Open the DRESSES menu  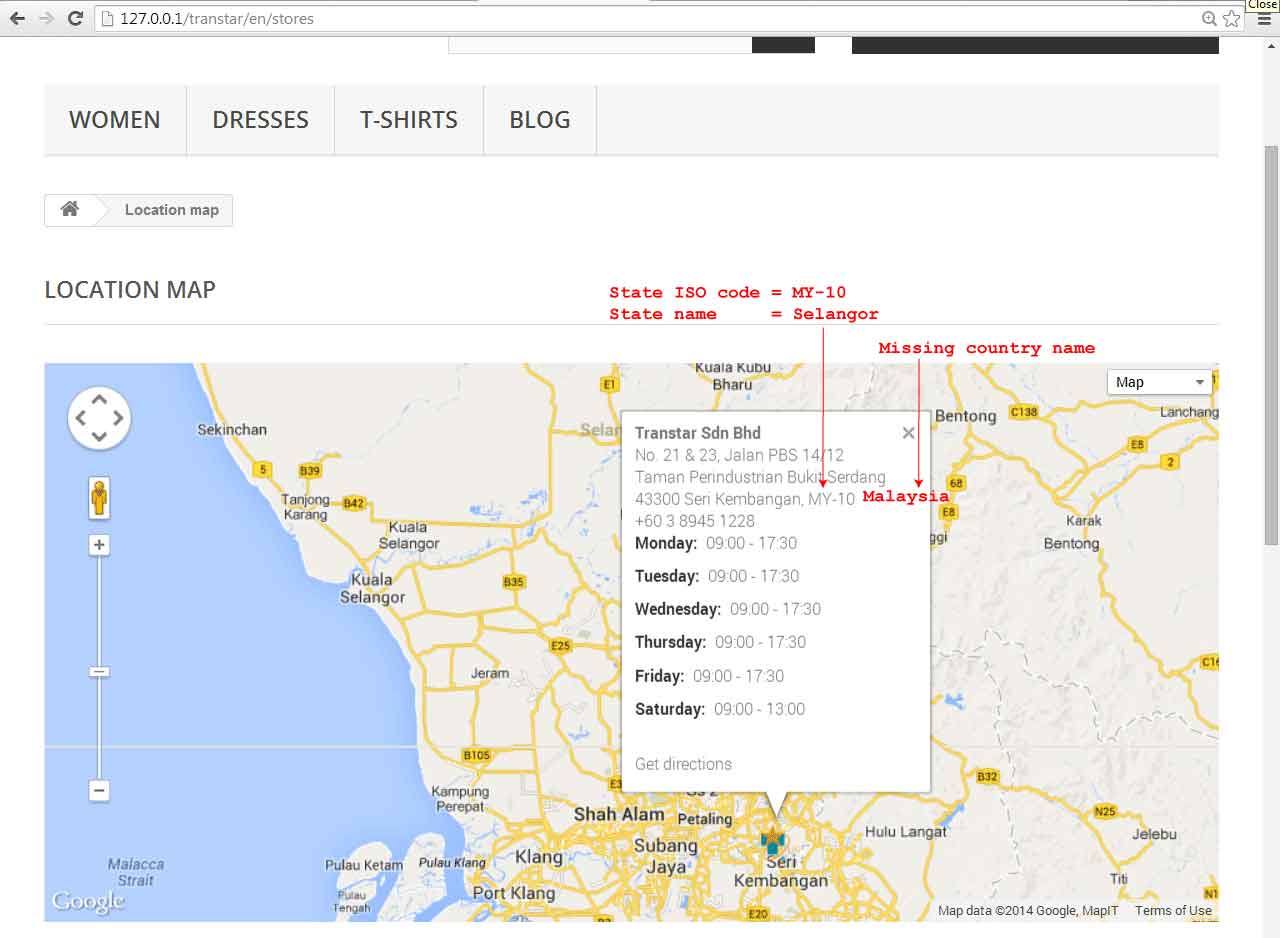[261, 120]
